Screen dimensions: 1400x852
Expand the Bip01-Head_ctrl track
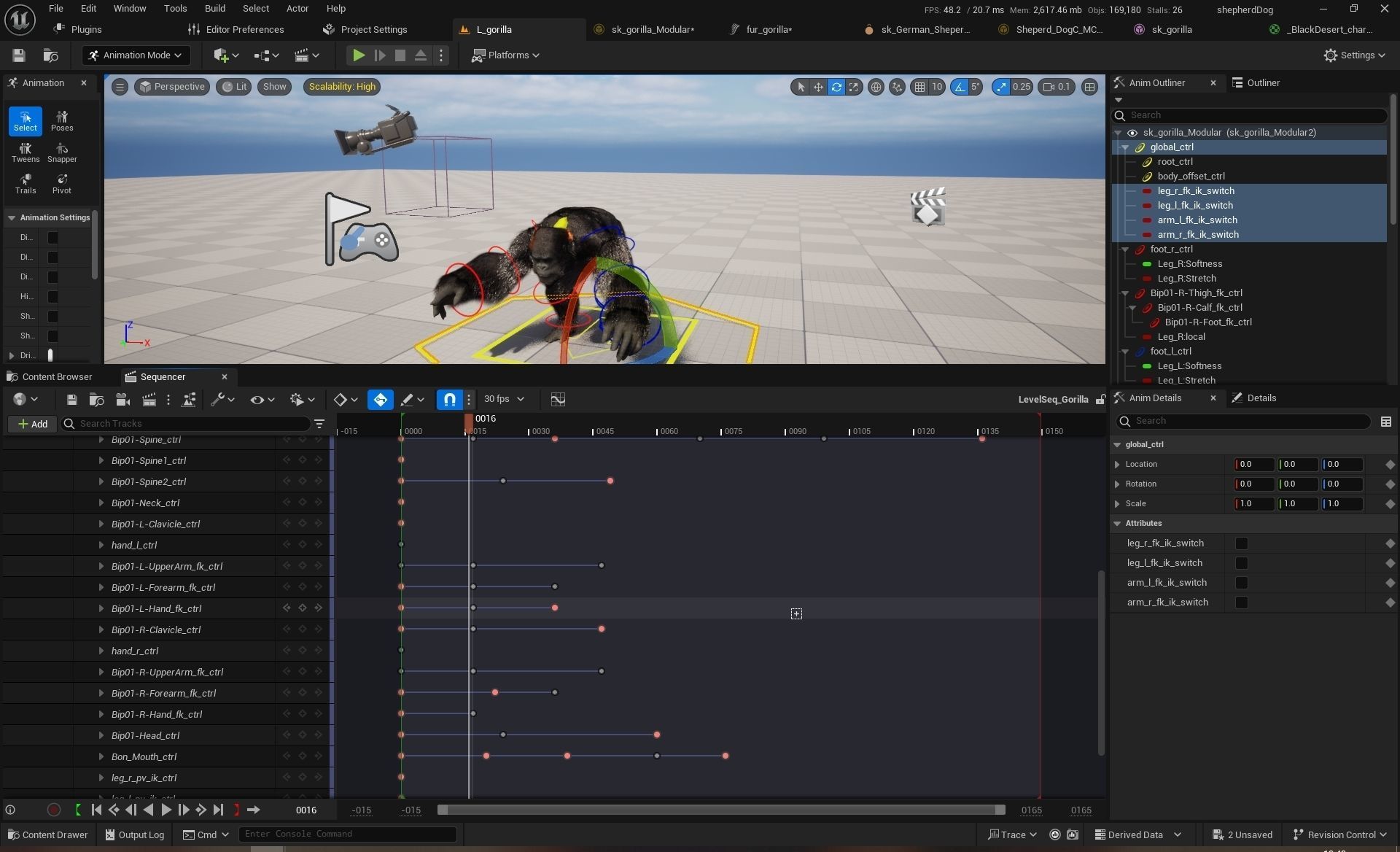(101, 735)
